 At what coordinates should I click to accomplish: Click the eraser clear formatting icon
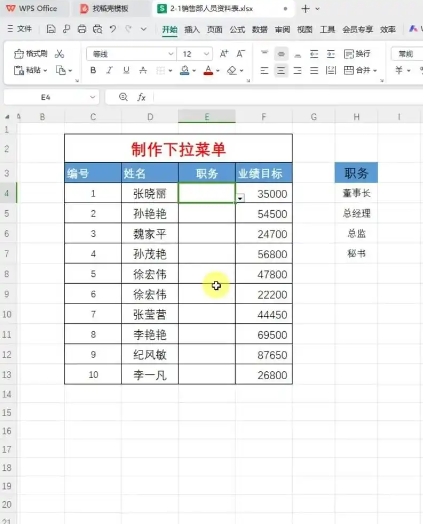(x=232, y=71)
